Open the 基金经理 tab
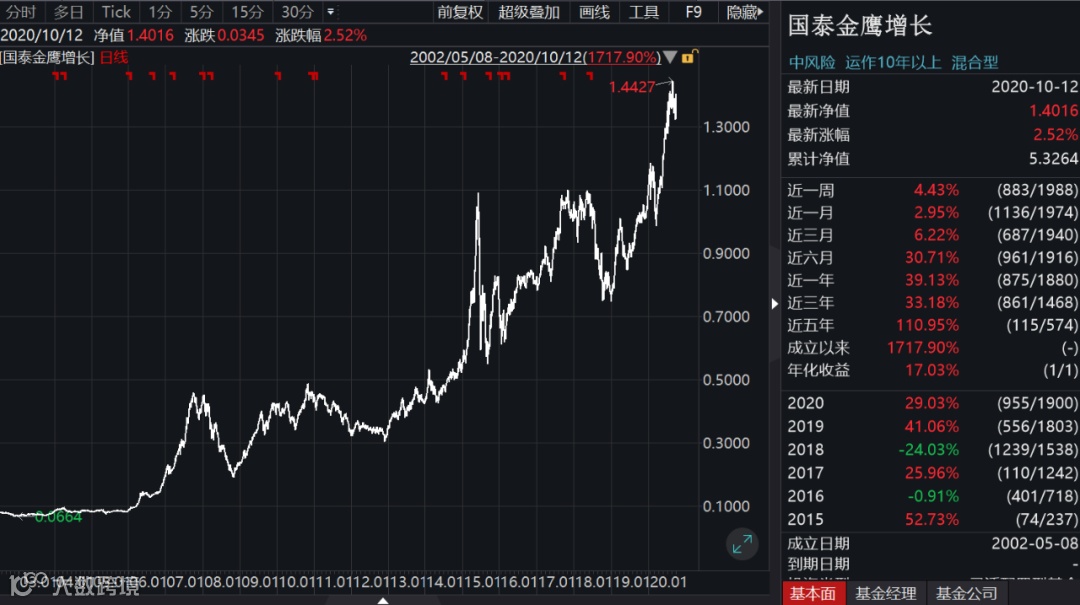 [x=886, y=593]
